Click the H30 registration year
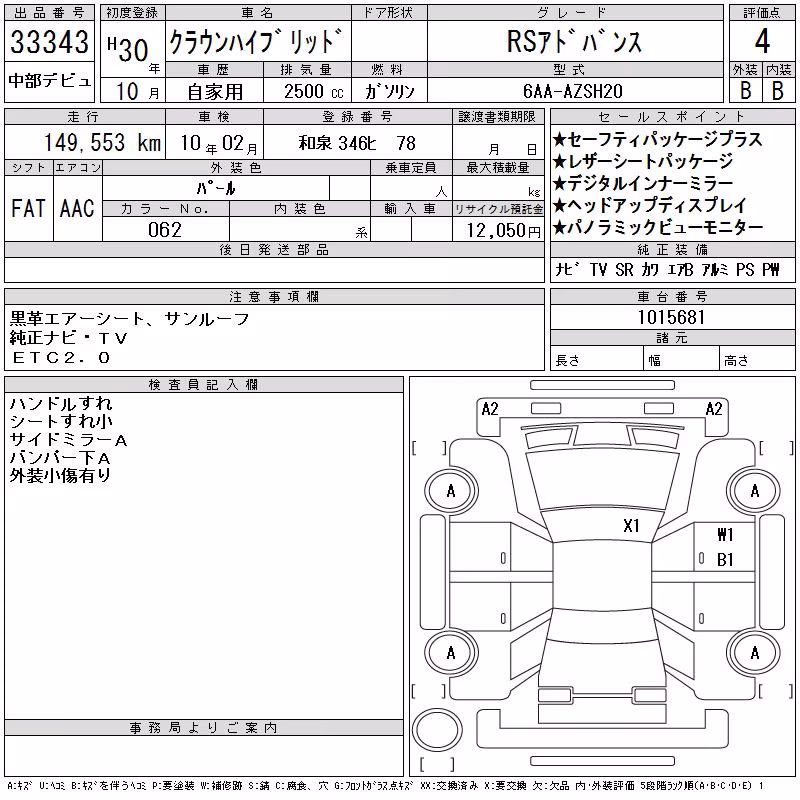800x800 pixels. [x=128, y=49]
